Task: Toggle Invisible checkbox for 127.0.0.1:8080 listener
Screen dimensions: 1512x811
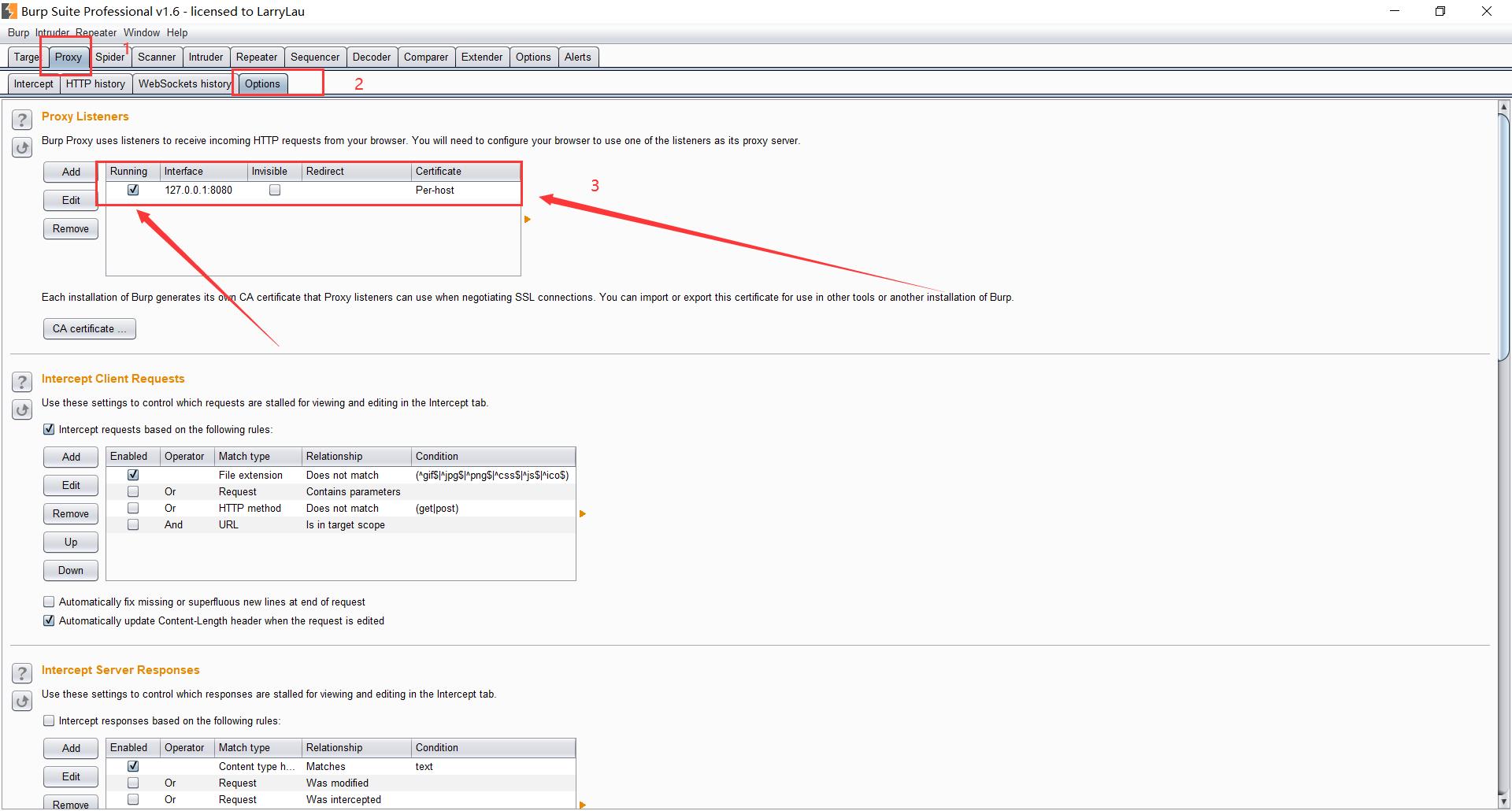Action: coord(275,190)
